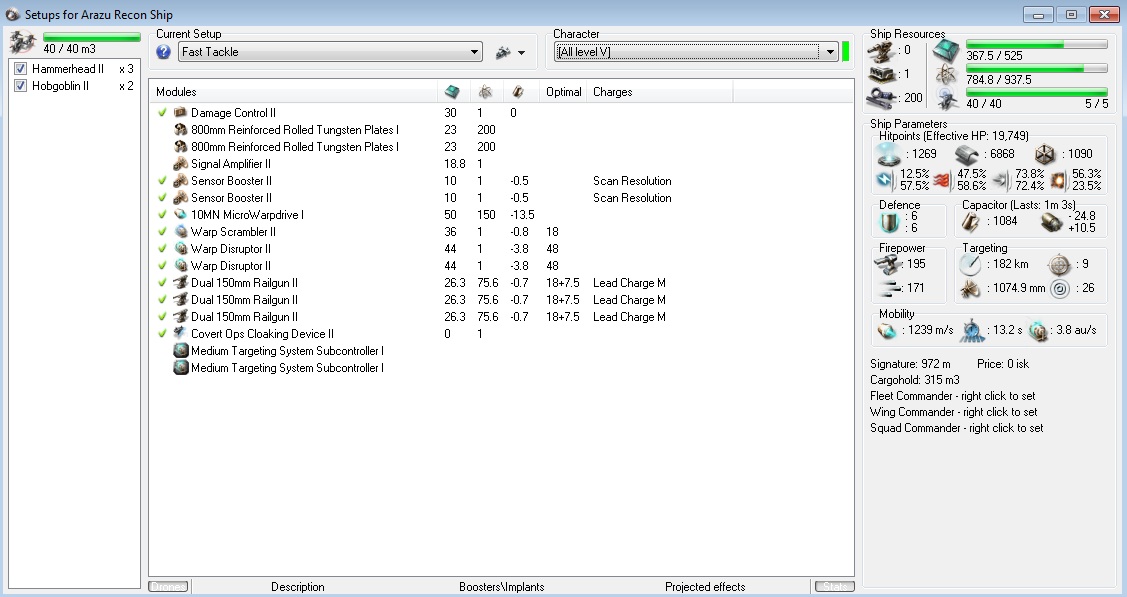
Task: Click the CPU resource icon in Ship Resources
Action: (x=946, y=51)
